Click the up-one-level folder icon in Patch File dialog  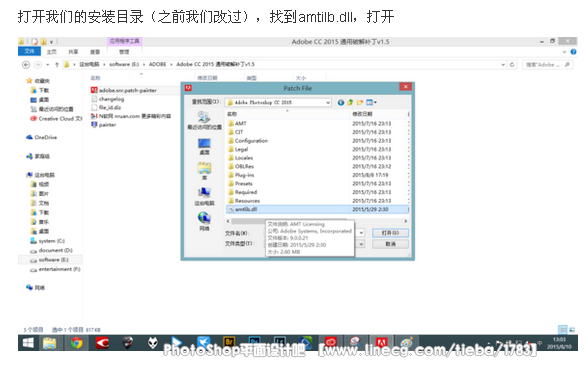click(x=350, y=102)
